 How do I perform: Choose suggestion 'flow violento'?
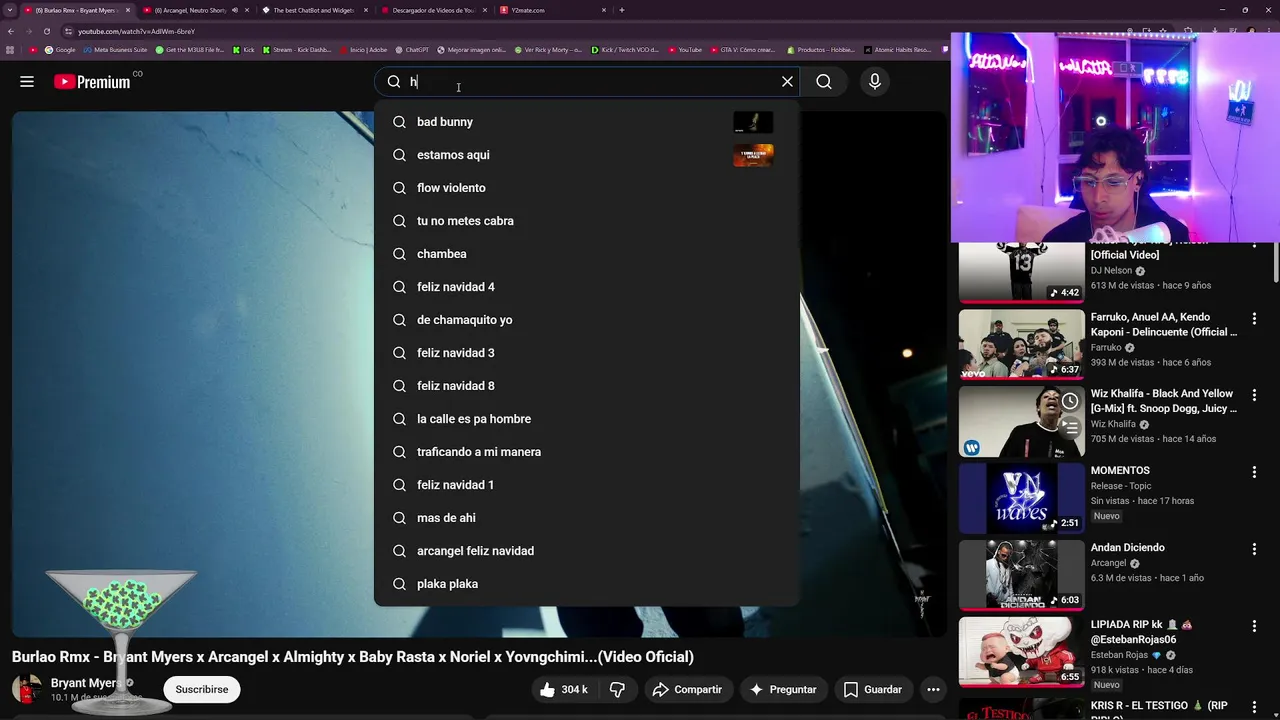click(587, 188)
